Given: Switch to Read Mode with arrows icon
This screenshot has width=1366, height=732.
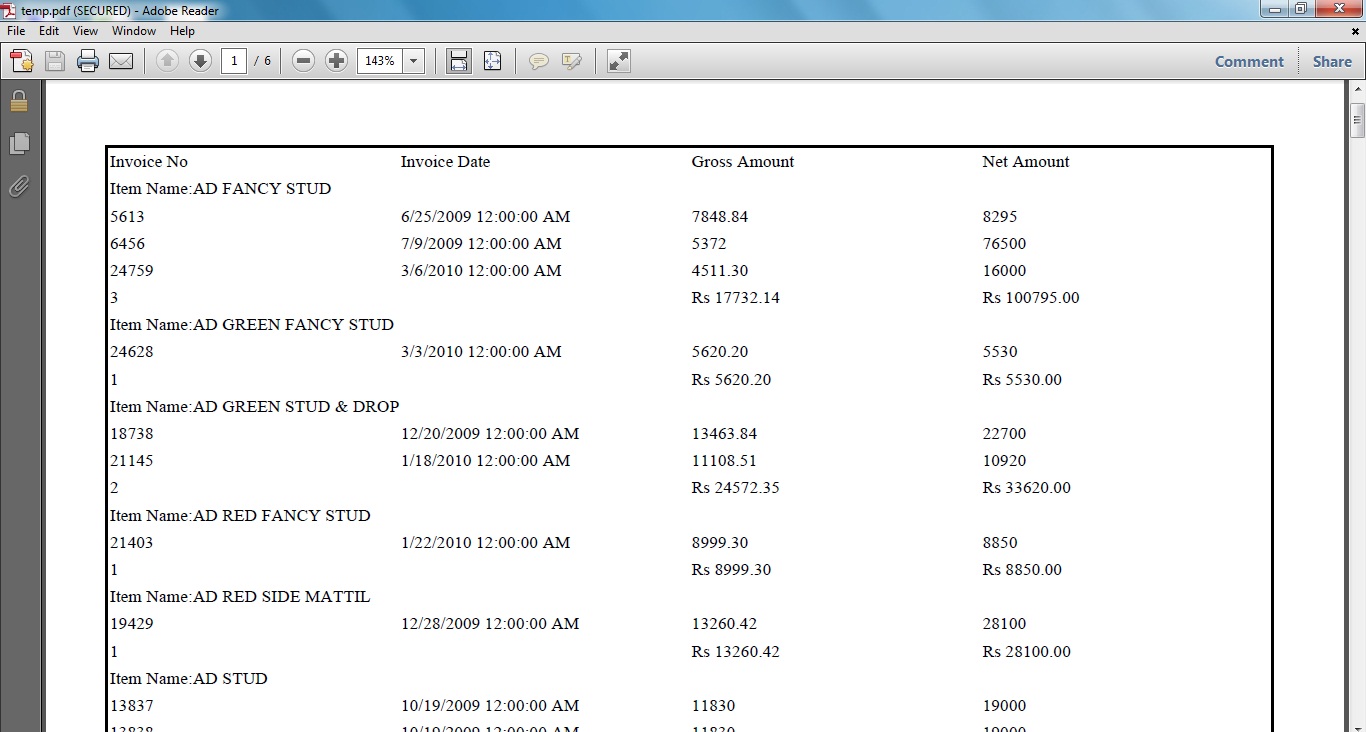Looking at the screenshot, I should click(619, 61).
